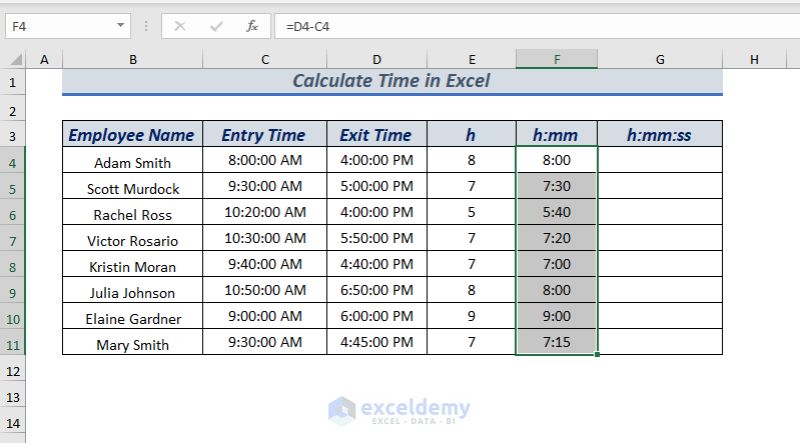Click the '8:00:00 AM' entry time cell
The image size is (800, 443).
point(265,160)
